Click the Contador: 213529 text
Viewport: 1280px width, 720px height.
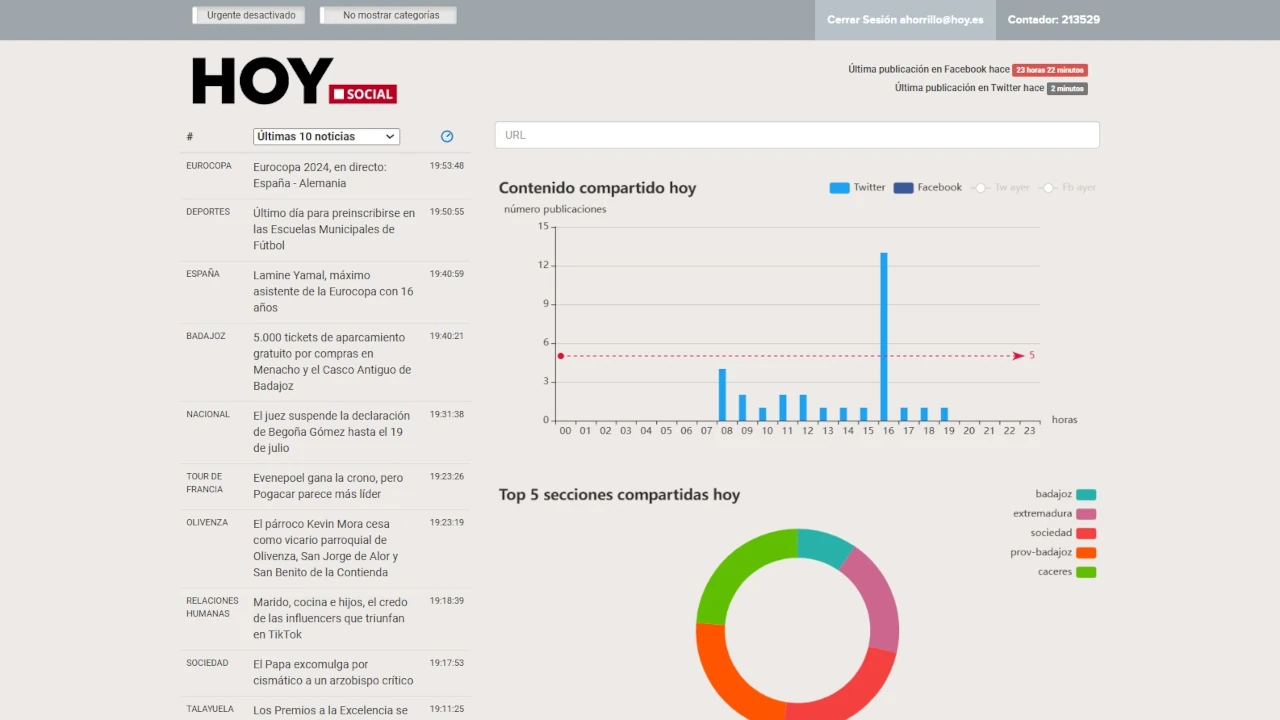tap(1054, 20)
